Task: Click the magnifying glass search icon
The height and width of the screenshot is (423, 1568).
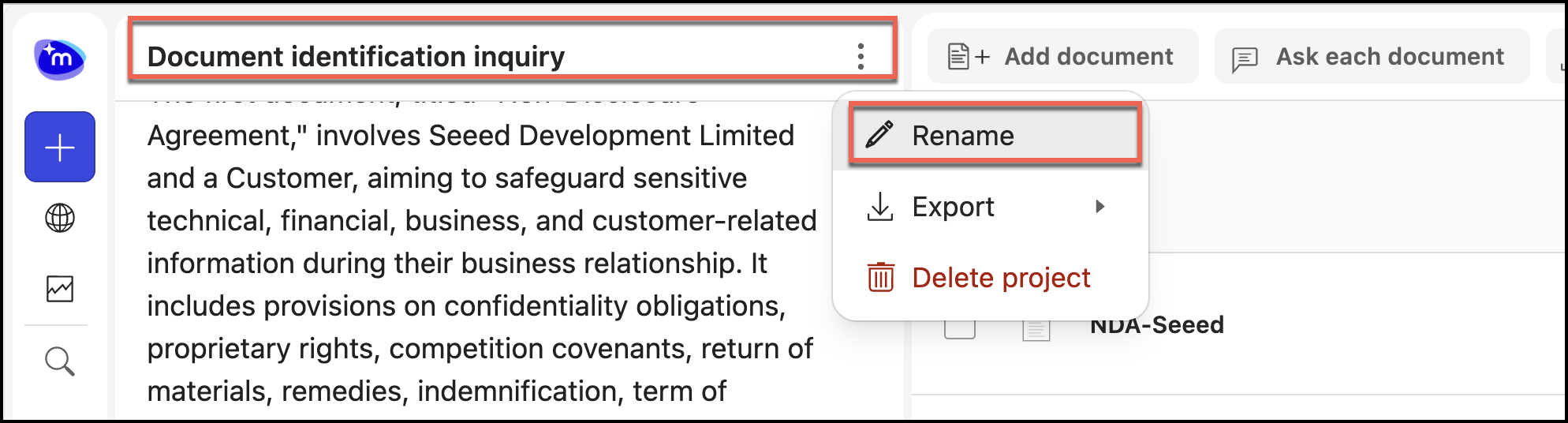Action: pyautogui.click(x=60, y=361)
